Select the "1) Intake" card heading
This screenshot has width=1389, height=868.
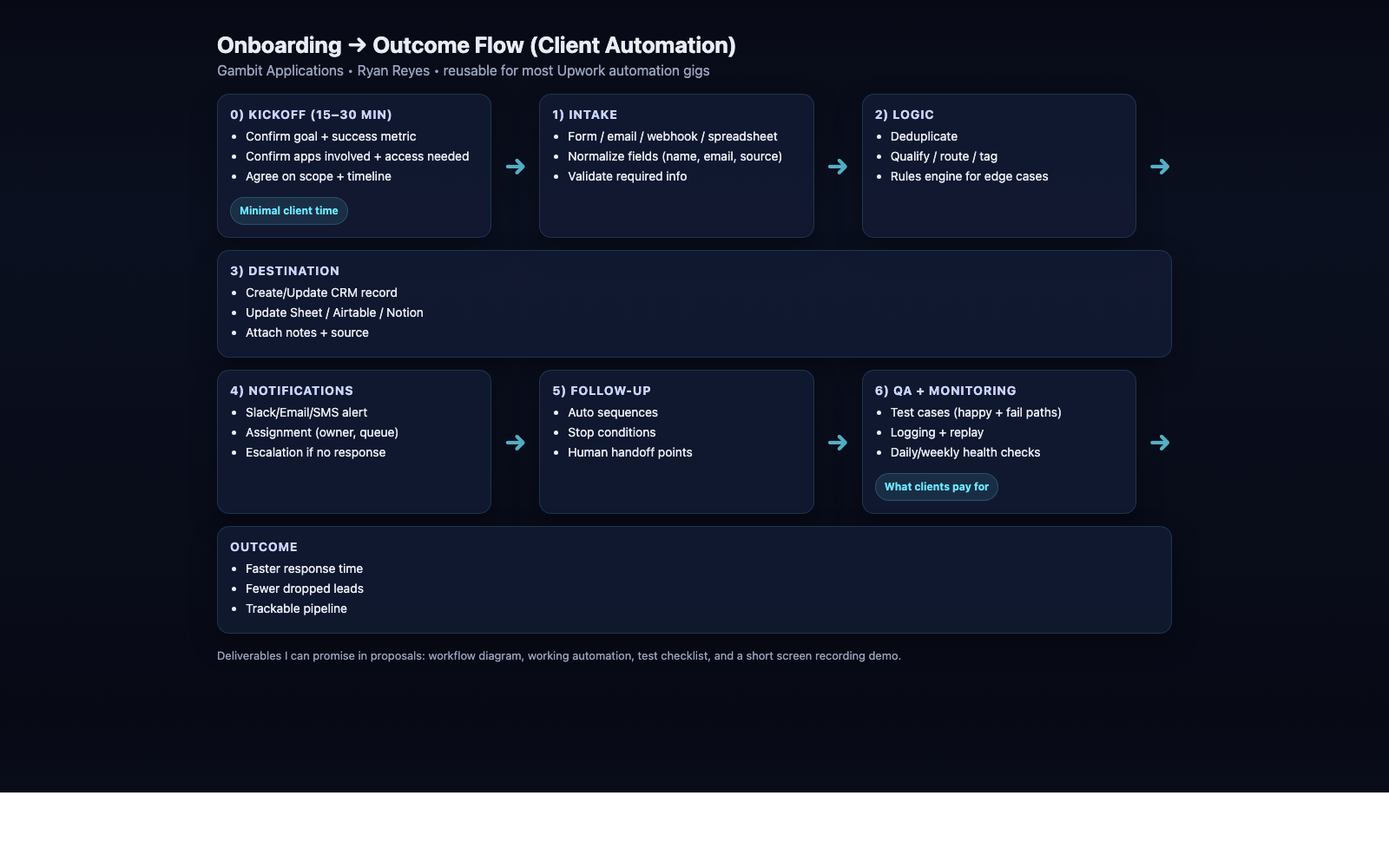(x=584, y=115)
